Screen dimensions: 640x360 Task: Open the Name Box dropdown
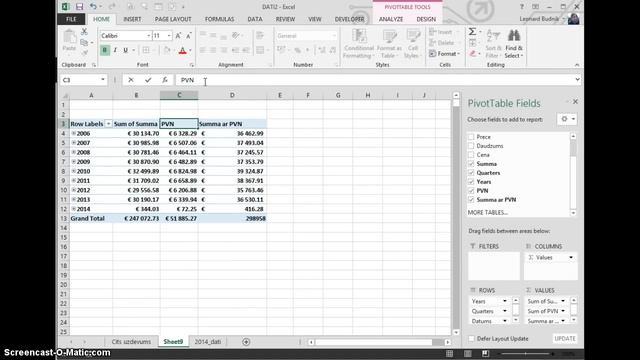[103, 80]
